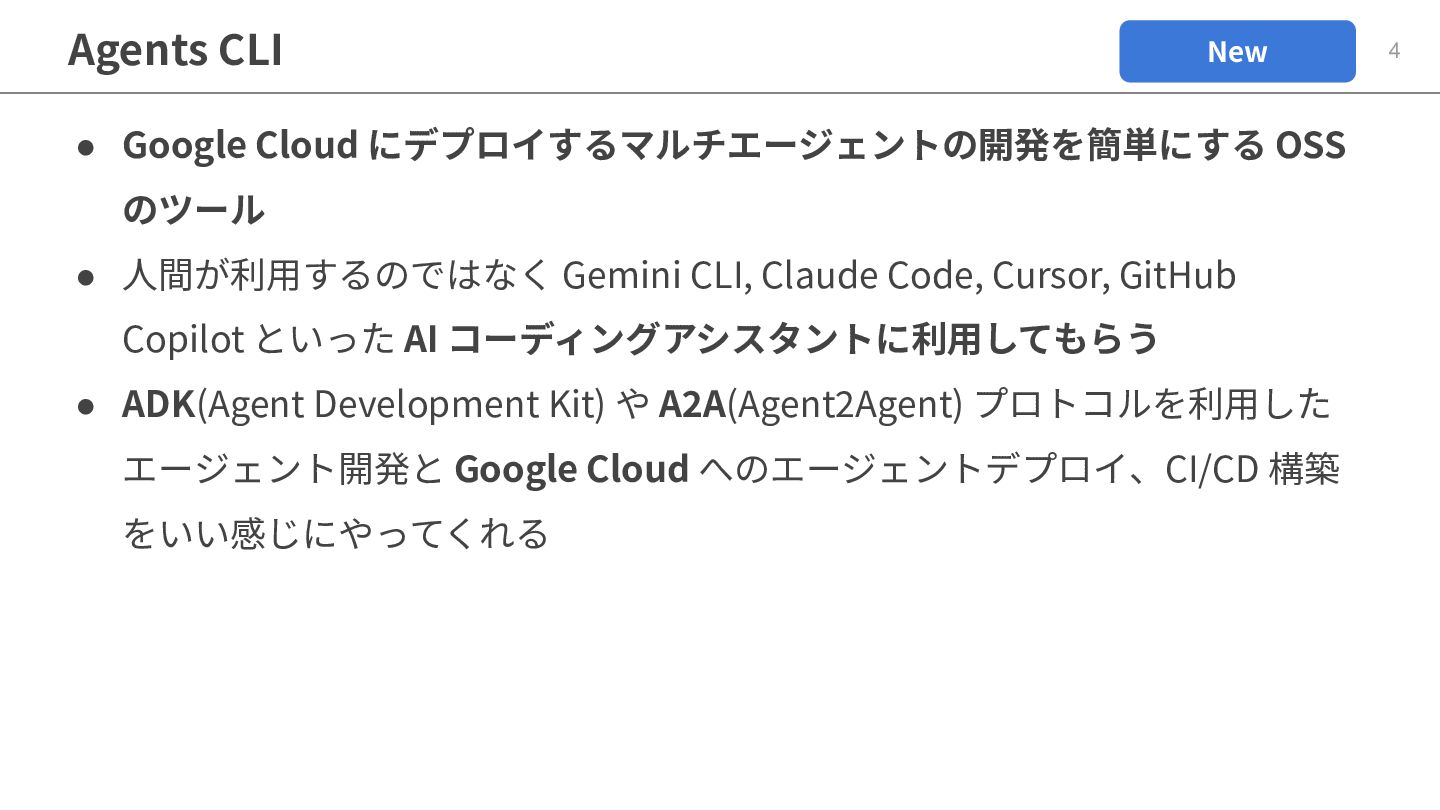
Task: Click the third bullet point marker
Action: coord(86,405)
